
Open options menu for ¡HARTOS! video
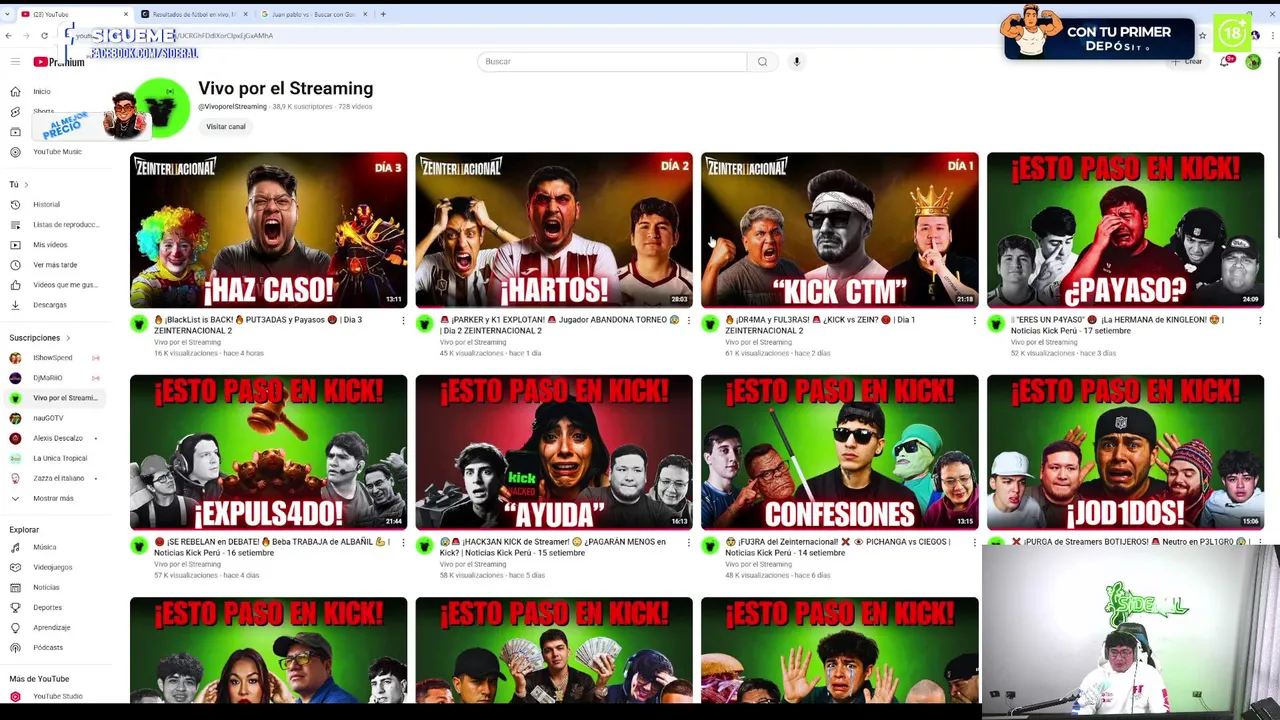[x=689, y=321]
